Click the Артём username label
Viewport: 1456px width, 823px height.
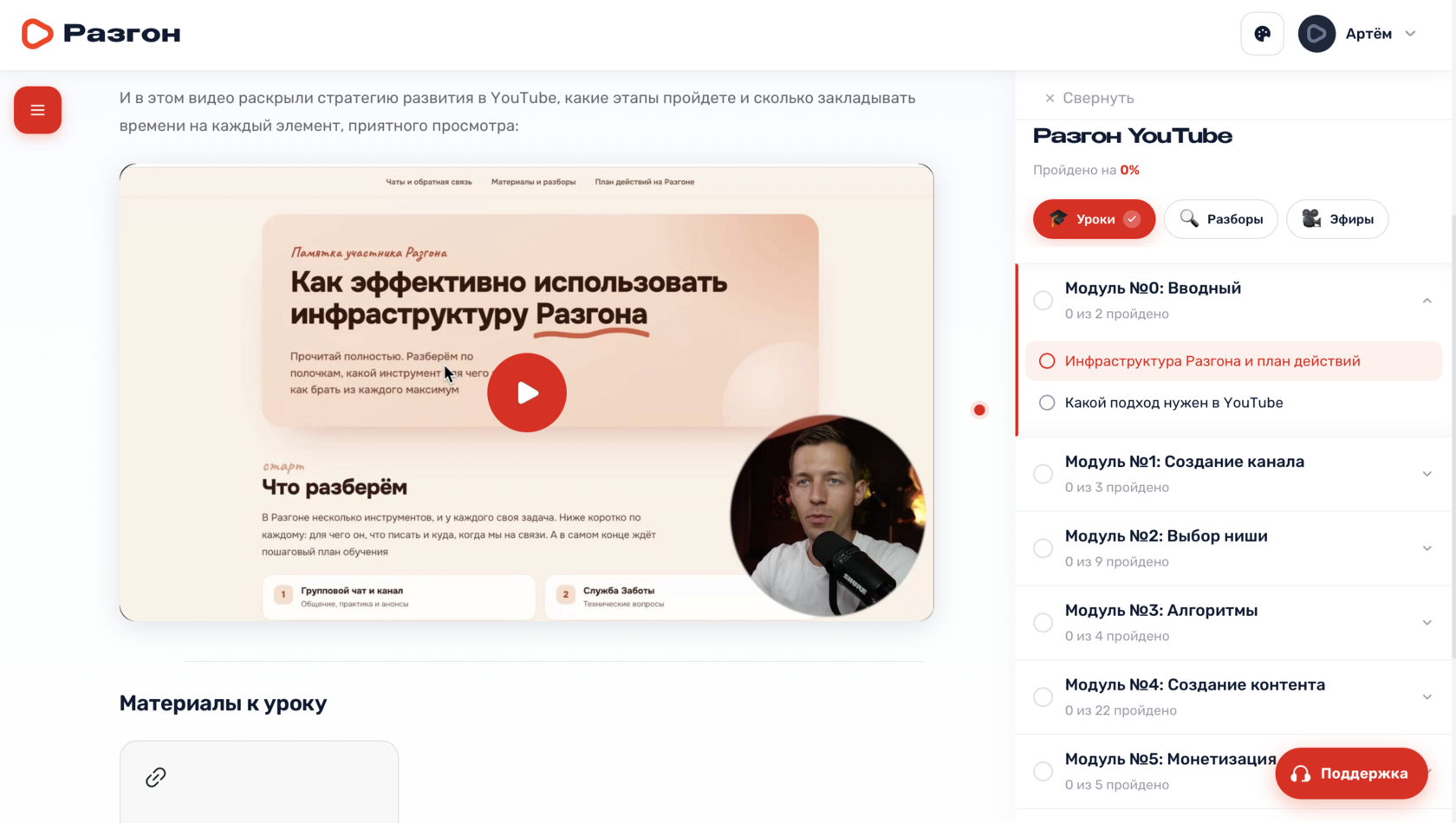click(1368, 34)
